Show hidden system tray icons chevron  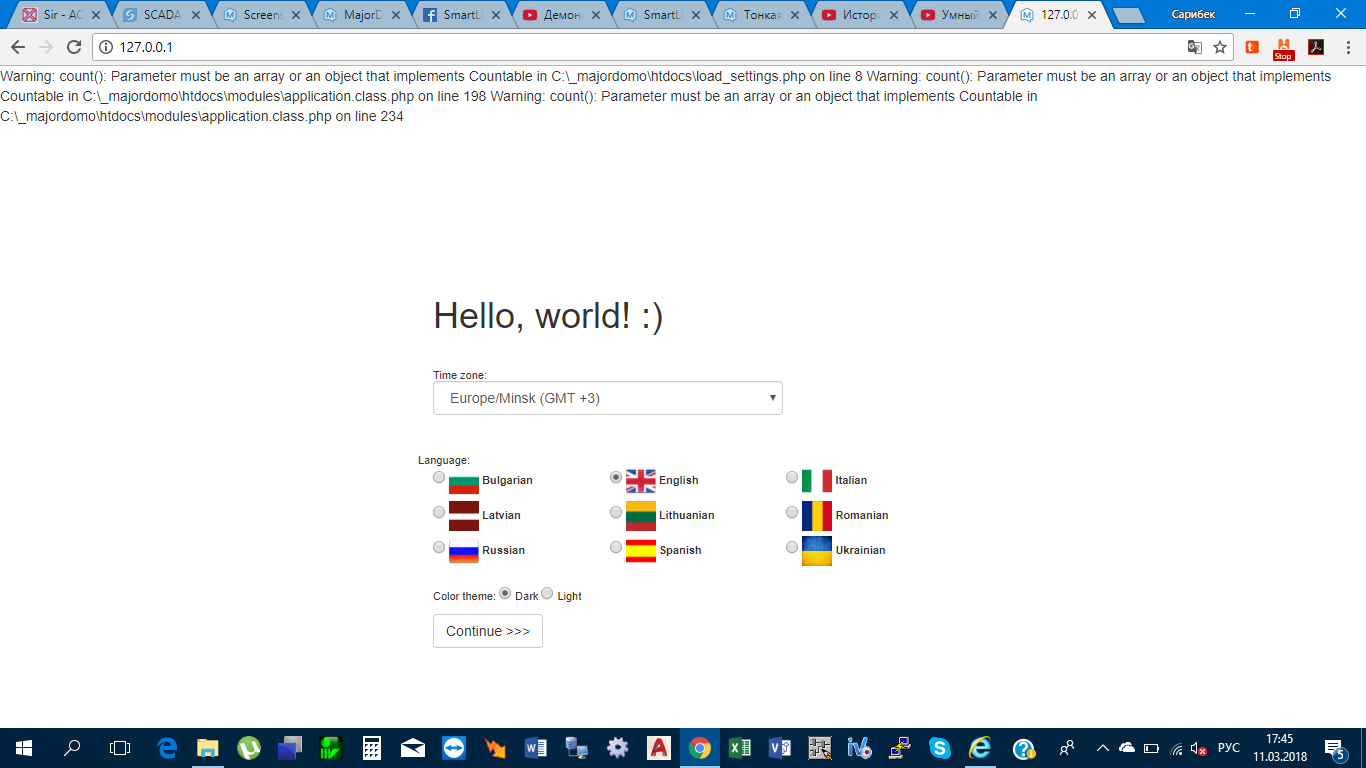[x=1103, y=748]
